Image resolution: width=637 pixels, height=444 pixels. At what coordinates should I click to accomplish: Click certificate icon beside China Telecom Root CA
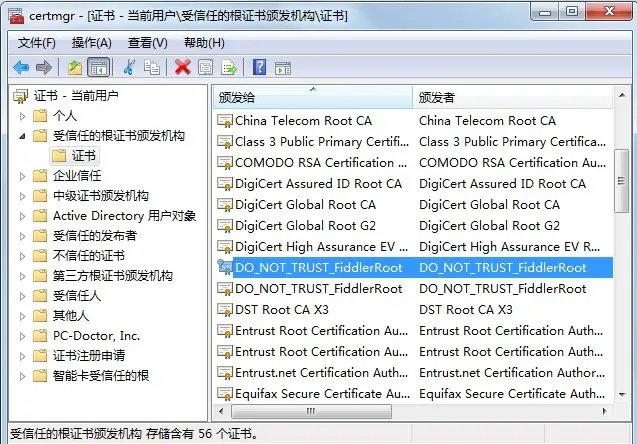[225, 121]
